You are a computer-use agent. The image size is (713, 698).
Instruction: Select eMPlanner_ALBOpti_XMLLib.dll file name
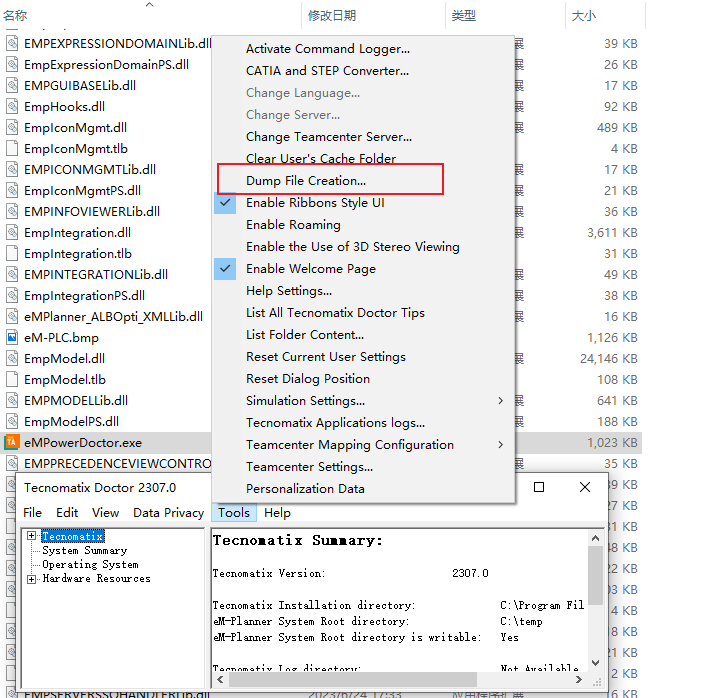point(114,316)
